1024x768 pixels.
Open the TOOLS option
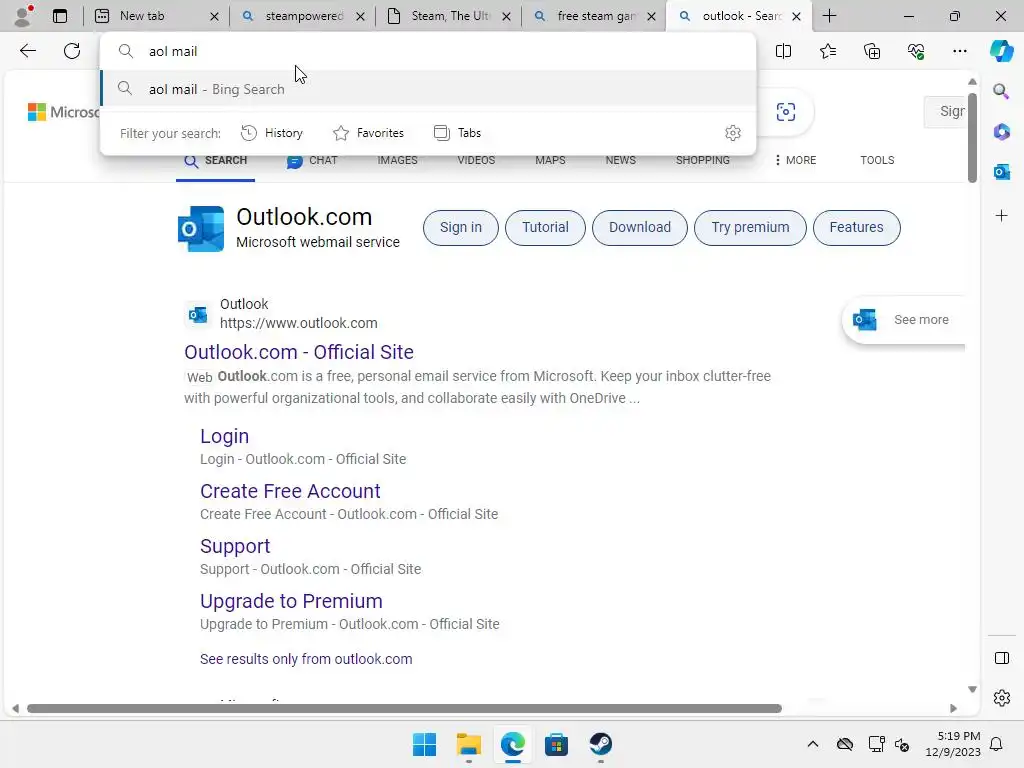click(x=877, y=160)
